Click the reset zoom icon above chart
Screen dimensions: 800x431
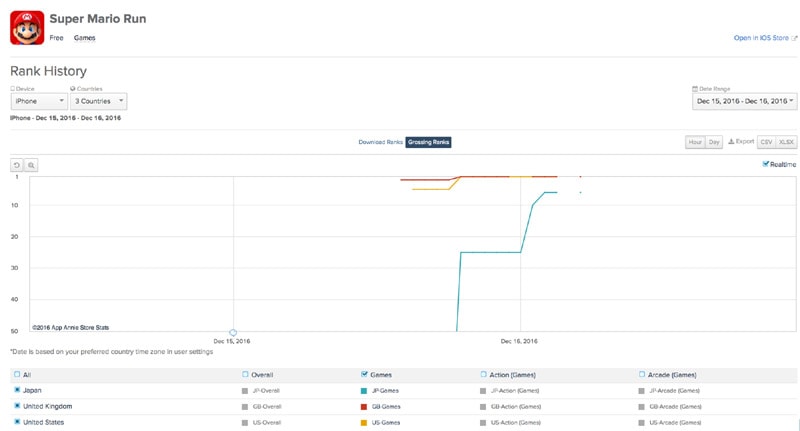[x=16, y=164]
